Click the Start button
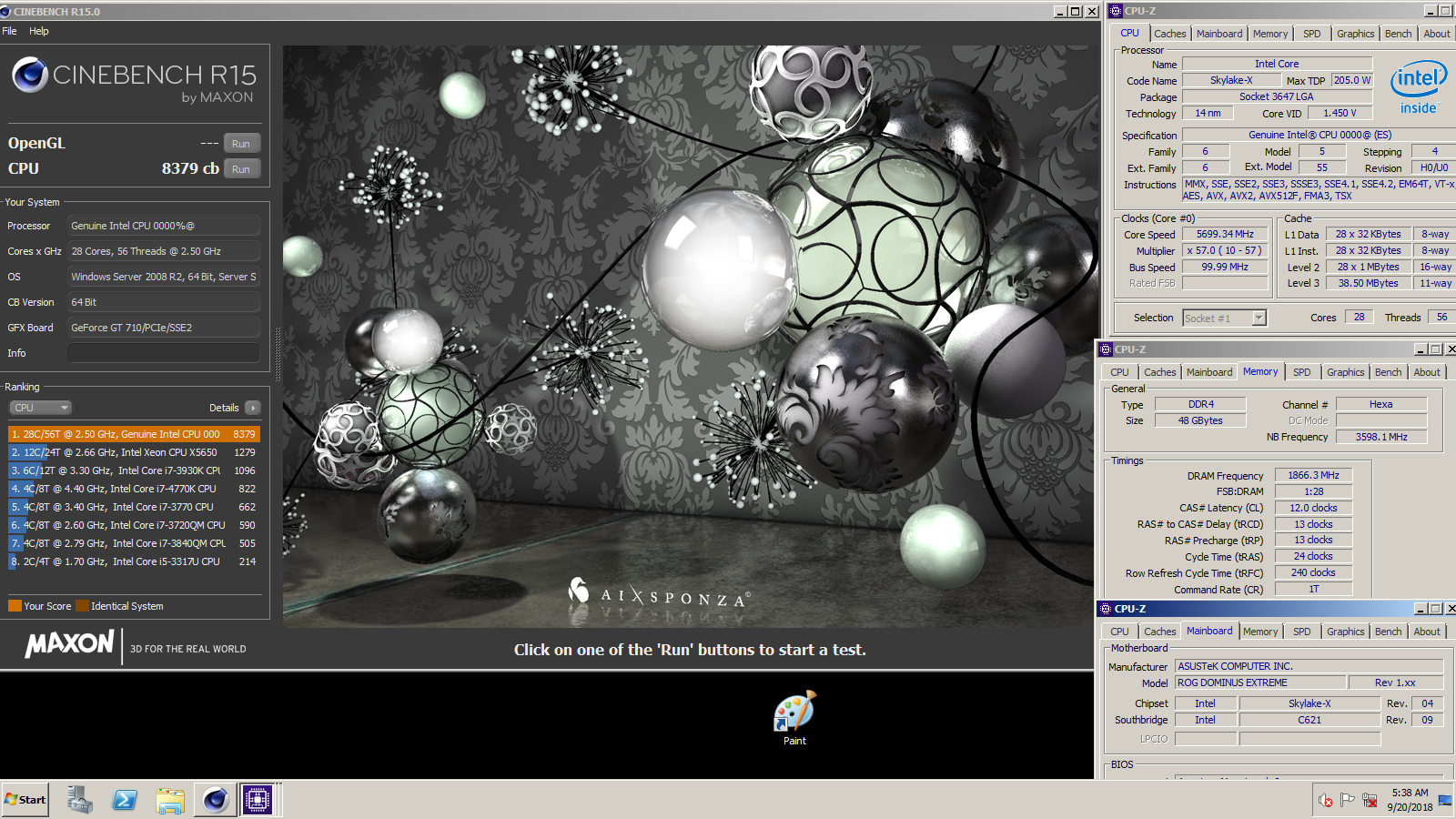Image resolution: width=1456 pixels, height=819 pixels. click(x=25, y=800)
